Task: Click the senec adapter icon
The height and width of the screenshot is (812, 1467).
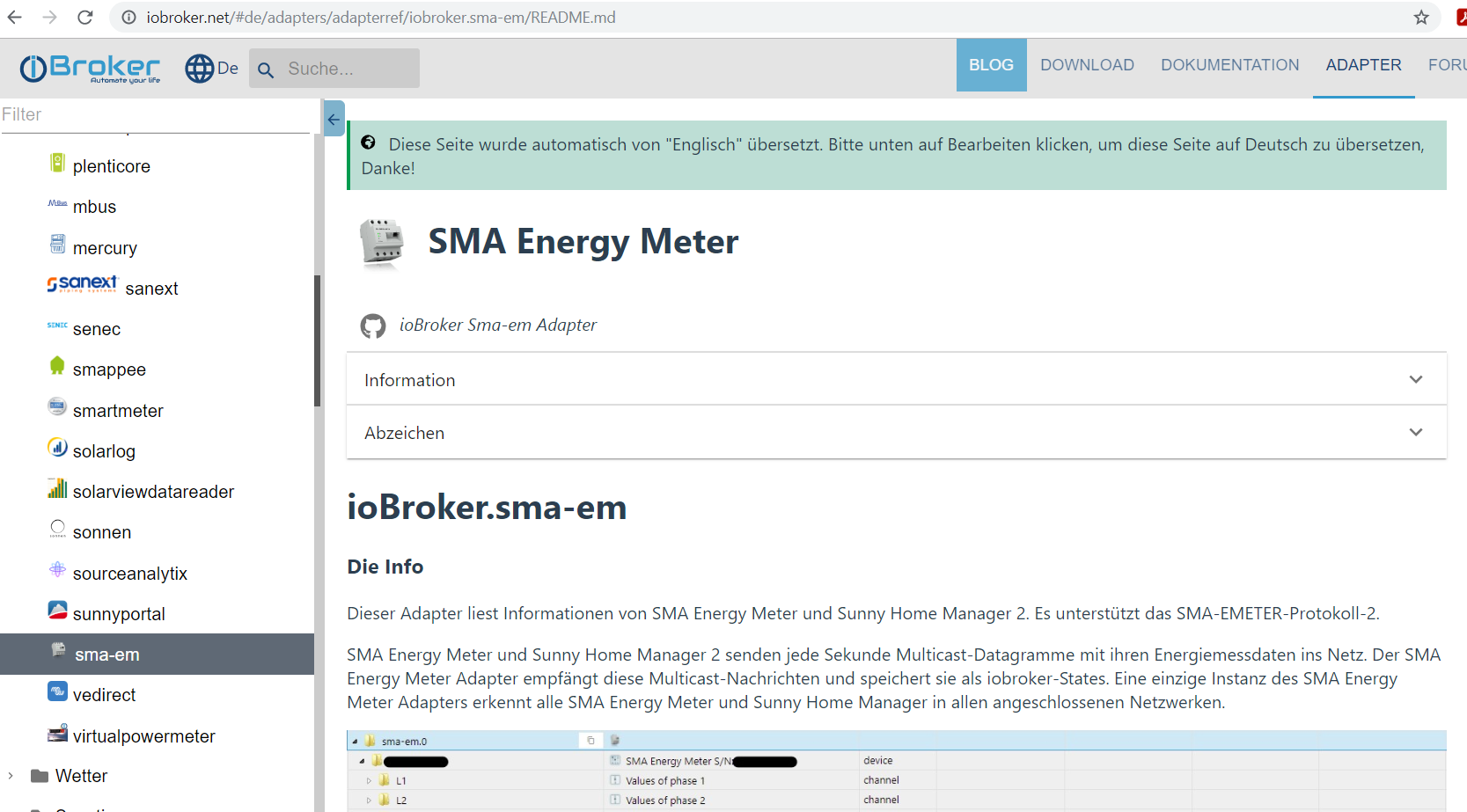Action: (x=57, y=326)
